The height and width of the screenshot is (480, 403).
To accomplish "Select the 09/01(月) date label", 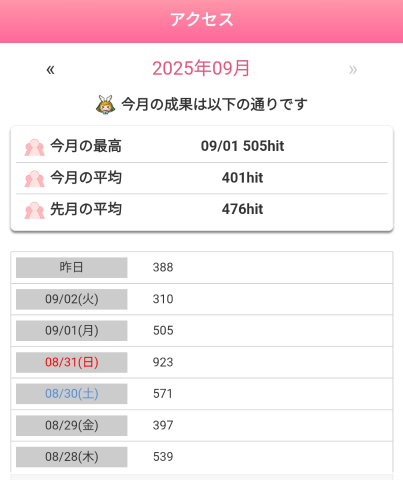I will pyautogui.click(x=72, y=331).
